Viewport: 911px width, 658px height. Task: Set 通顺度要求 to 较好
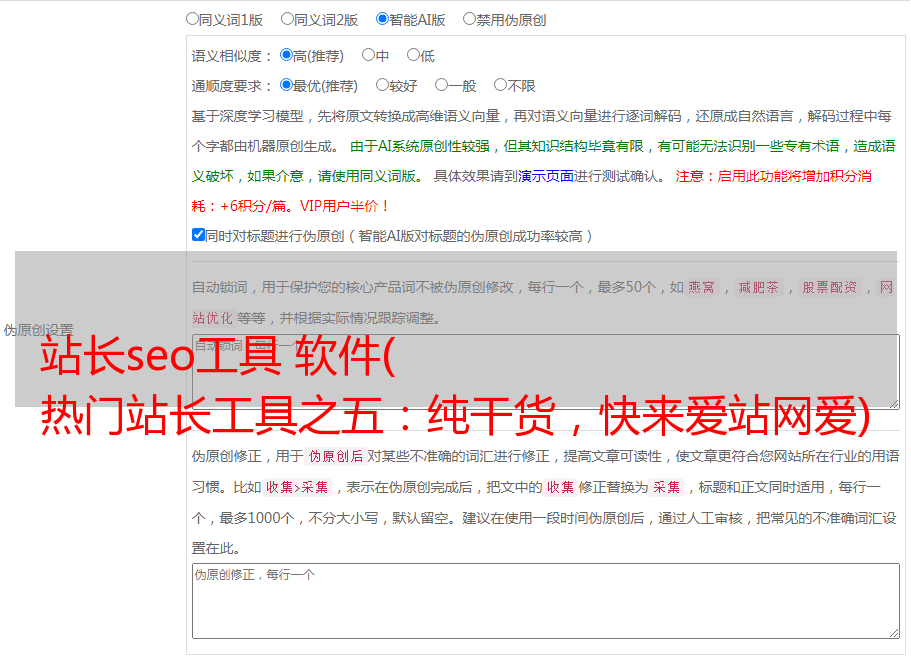(382, 85)
